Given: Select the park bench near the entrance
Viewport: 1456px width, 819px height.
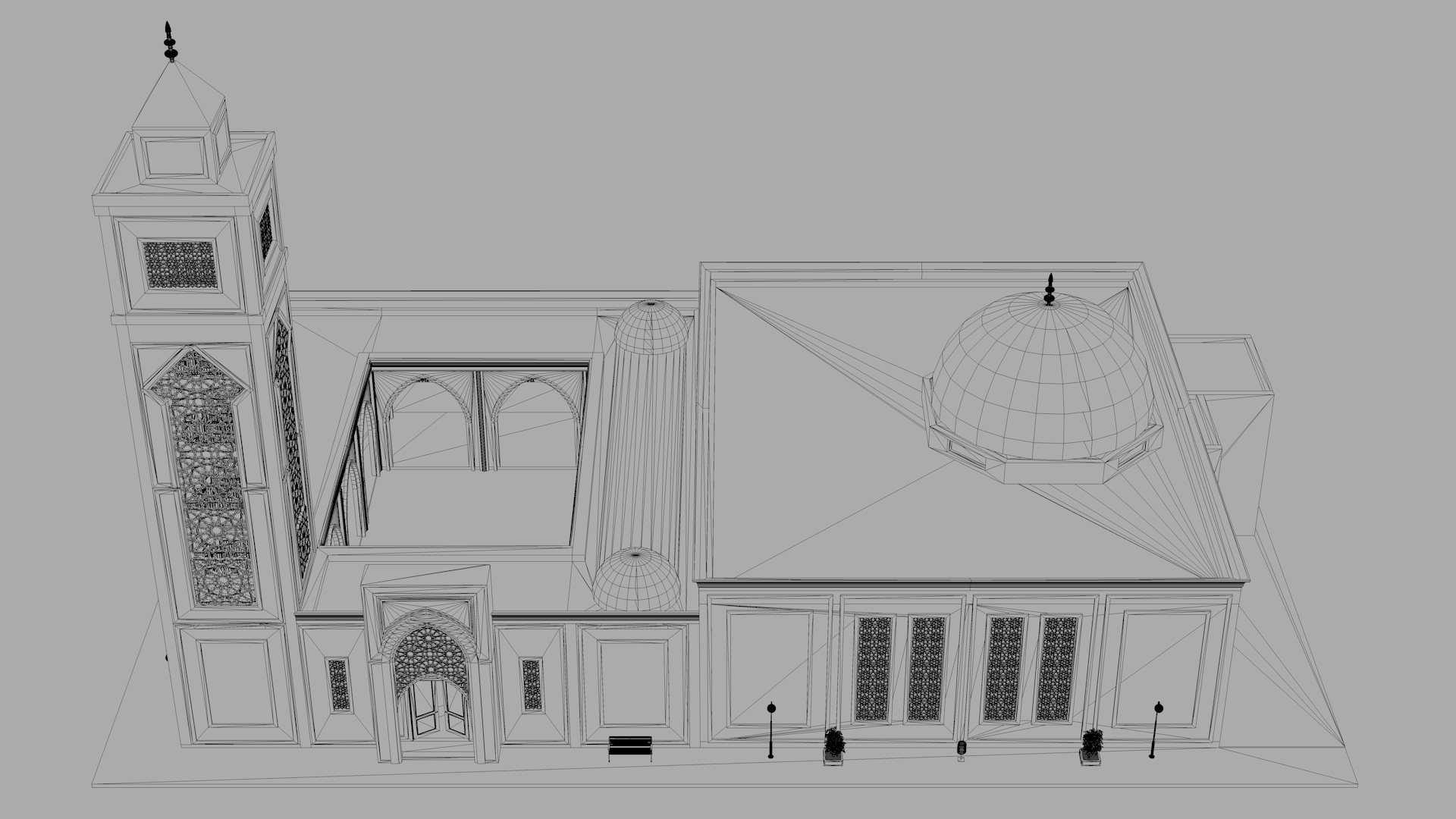Looking at the screenshot, I should [x=630, y=748].
